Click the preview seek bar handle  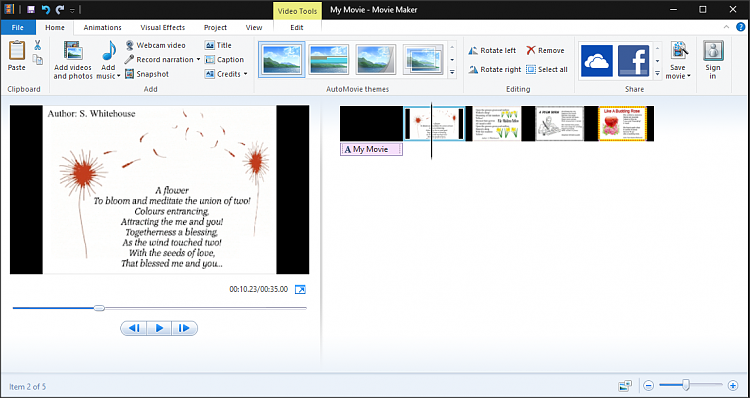pyautogui.click(x=99, y=309)
